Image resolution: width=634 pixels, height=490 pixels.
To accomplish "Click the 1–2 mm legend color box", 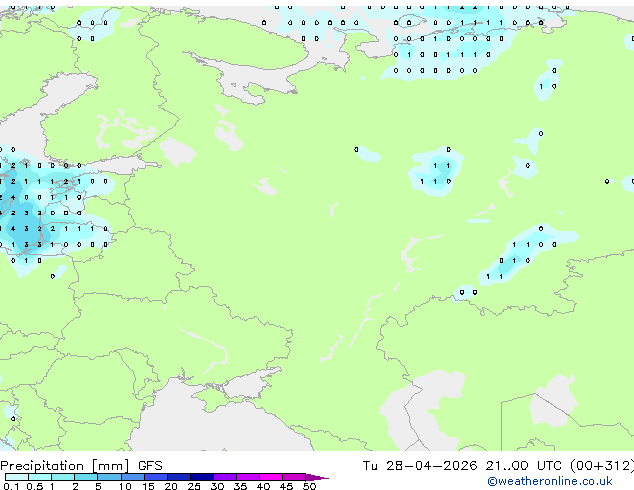I will [x=63, y=477].
